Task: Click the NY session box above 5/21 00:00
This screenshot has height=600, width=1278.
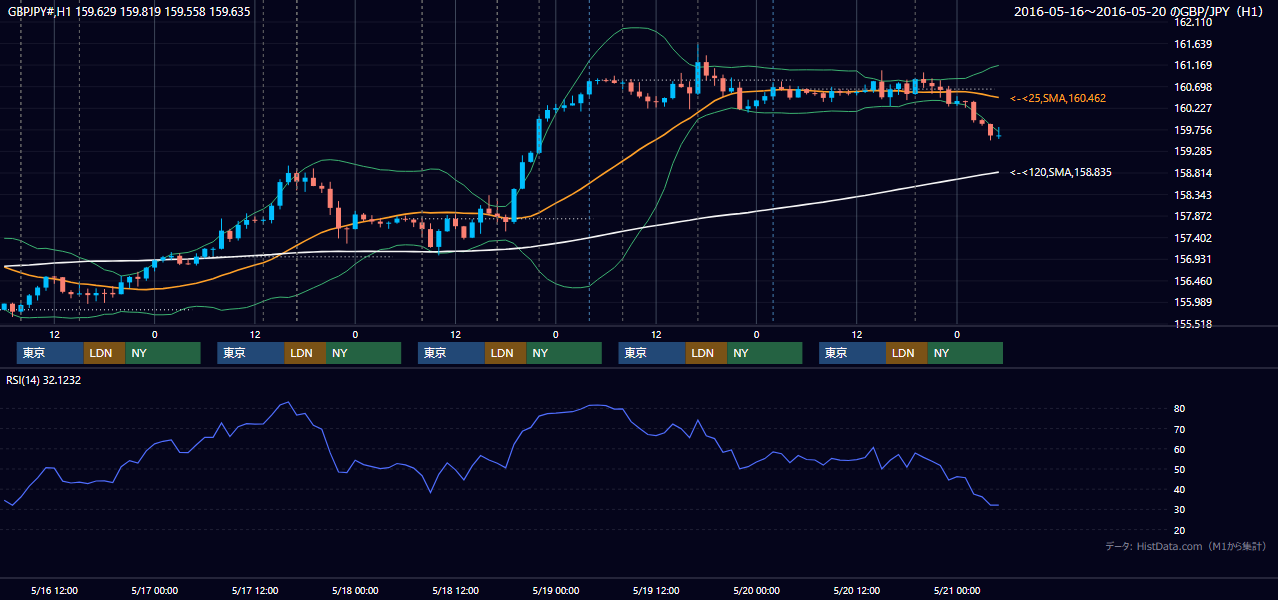Action: (x=964, y=353)
